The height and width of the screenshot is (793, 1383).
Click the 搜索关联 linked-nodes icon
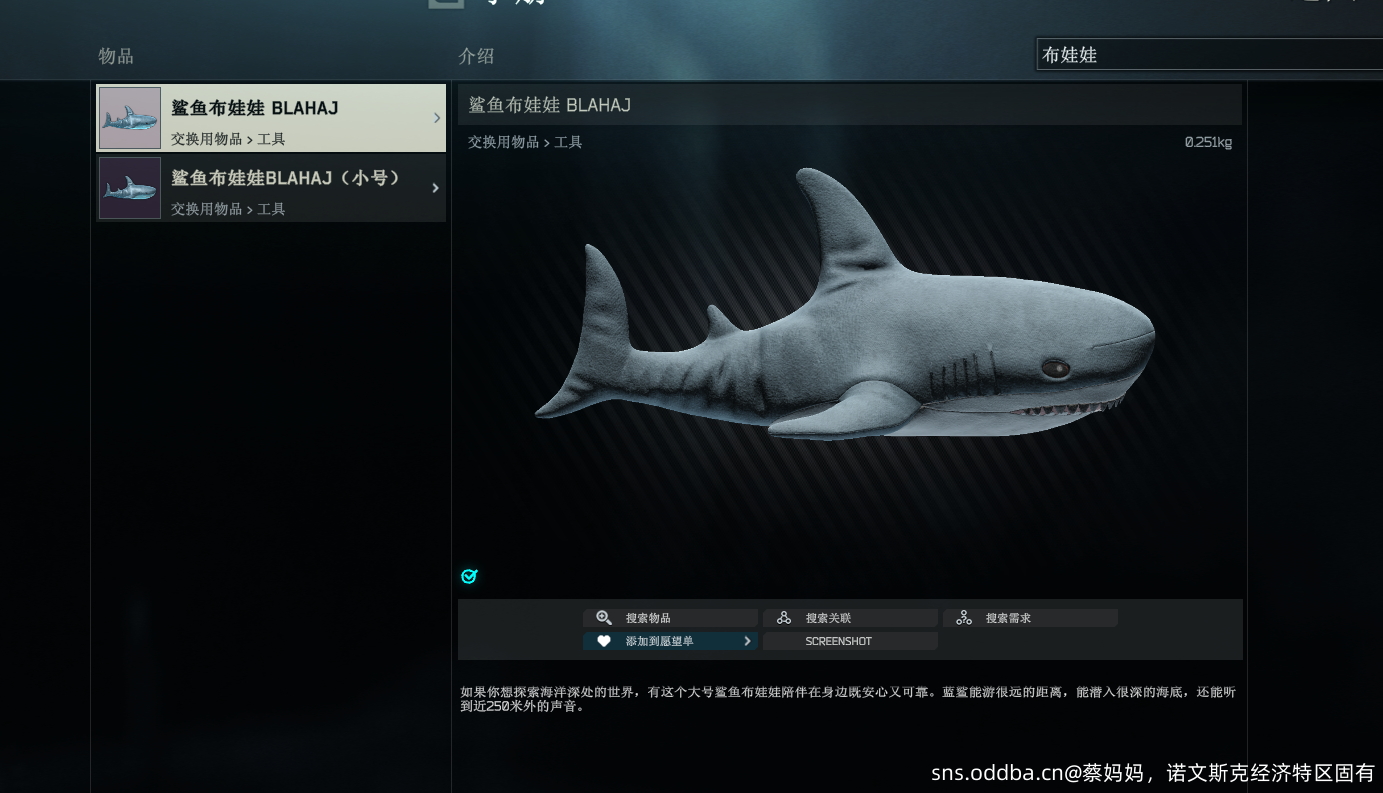784,618
